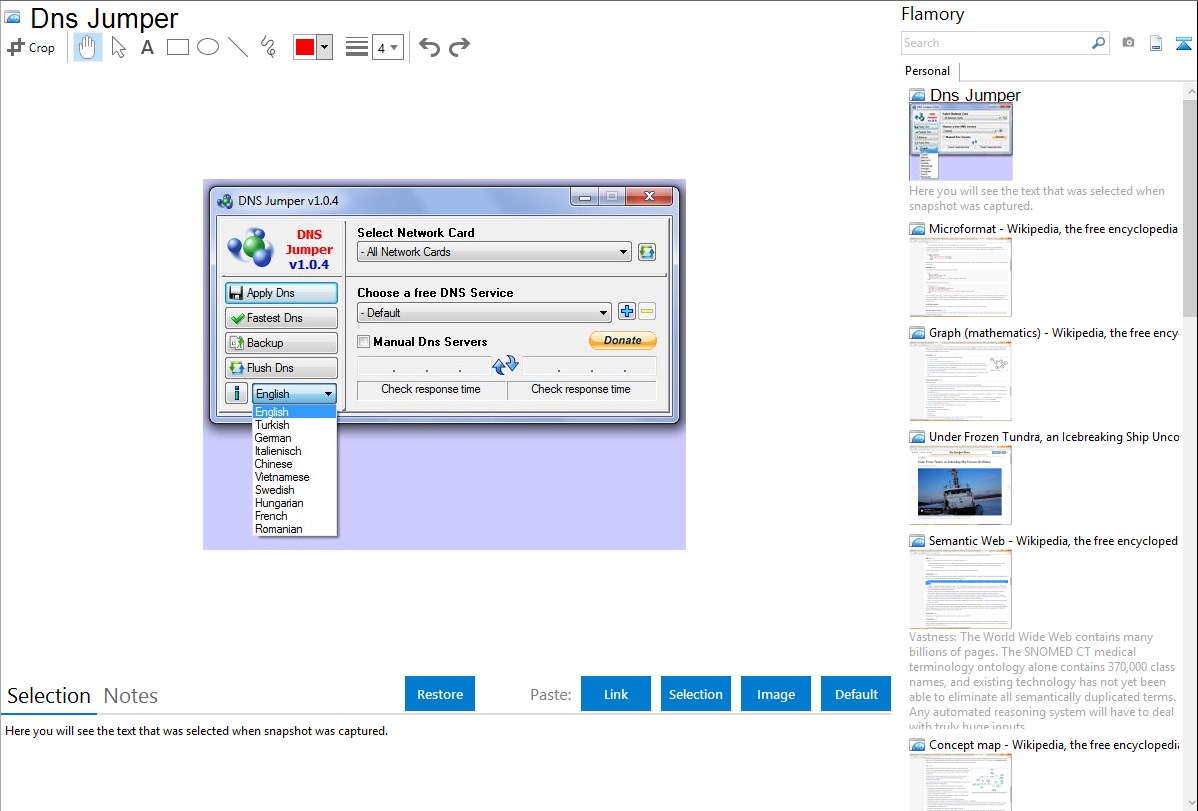This screenshot has width=1198, height=811.
Task: Toggle Manual Dns Servers checkbox
Action: coord(364,342)
